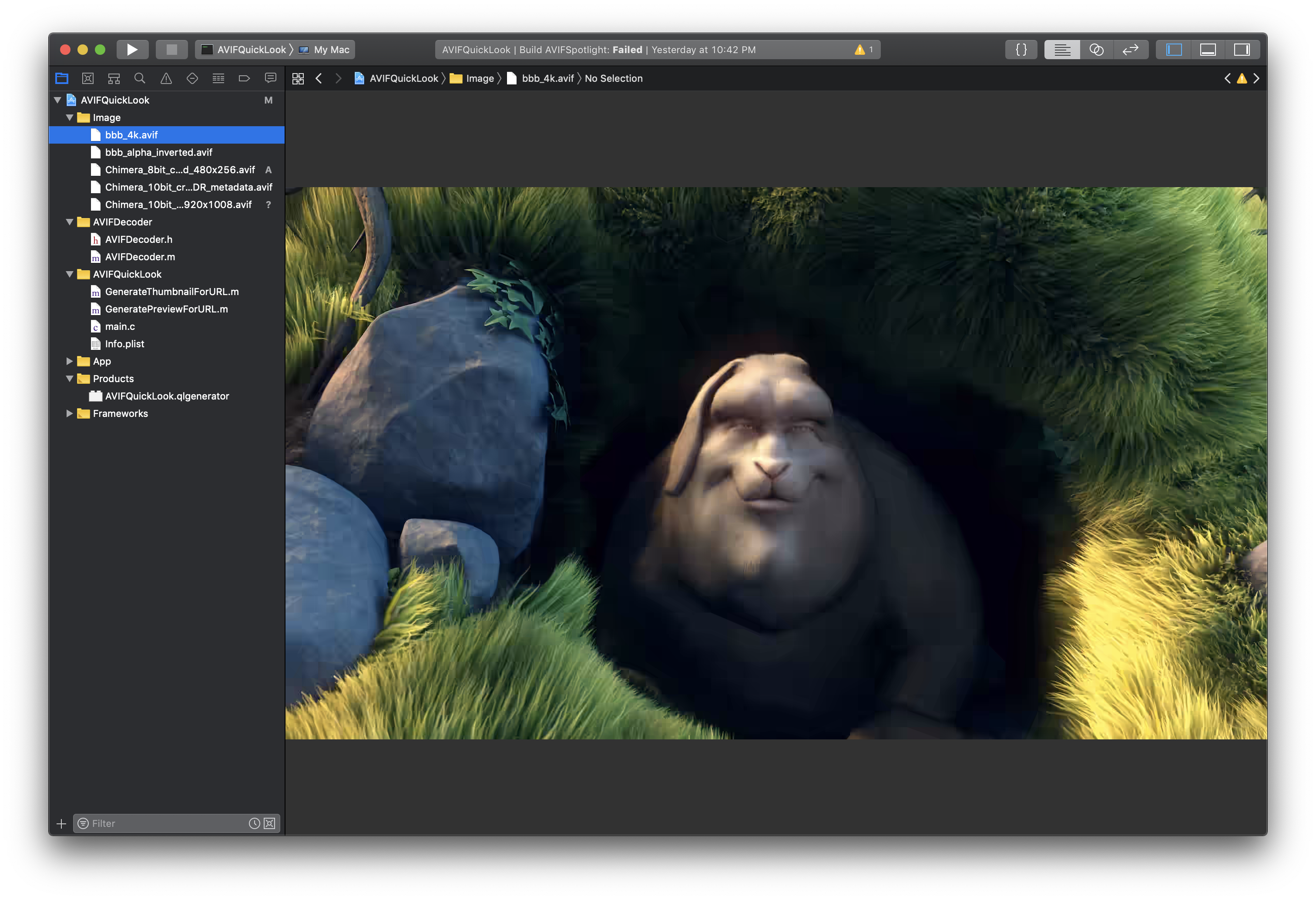The image size is (1316, 900).
Task: Select bbb_alpha_inverted.avif file
Action: pyautogui.click(x=167, y=152)
